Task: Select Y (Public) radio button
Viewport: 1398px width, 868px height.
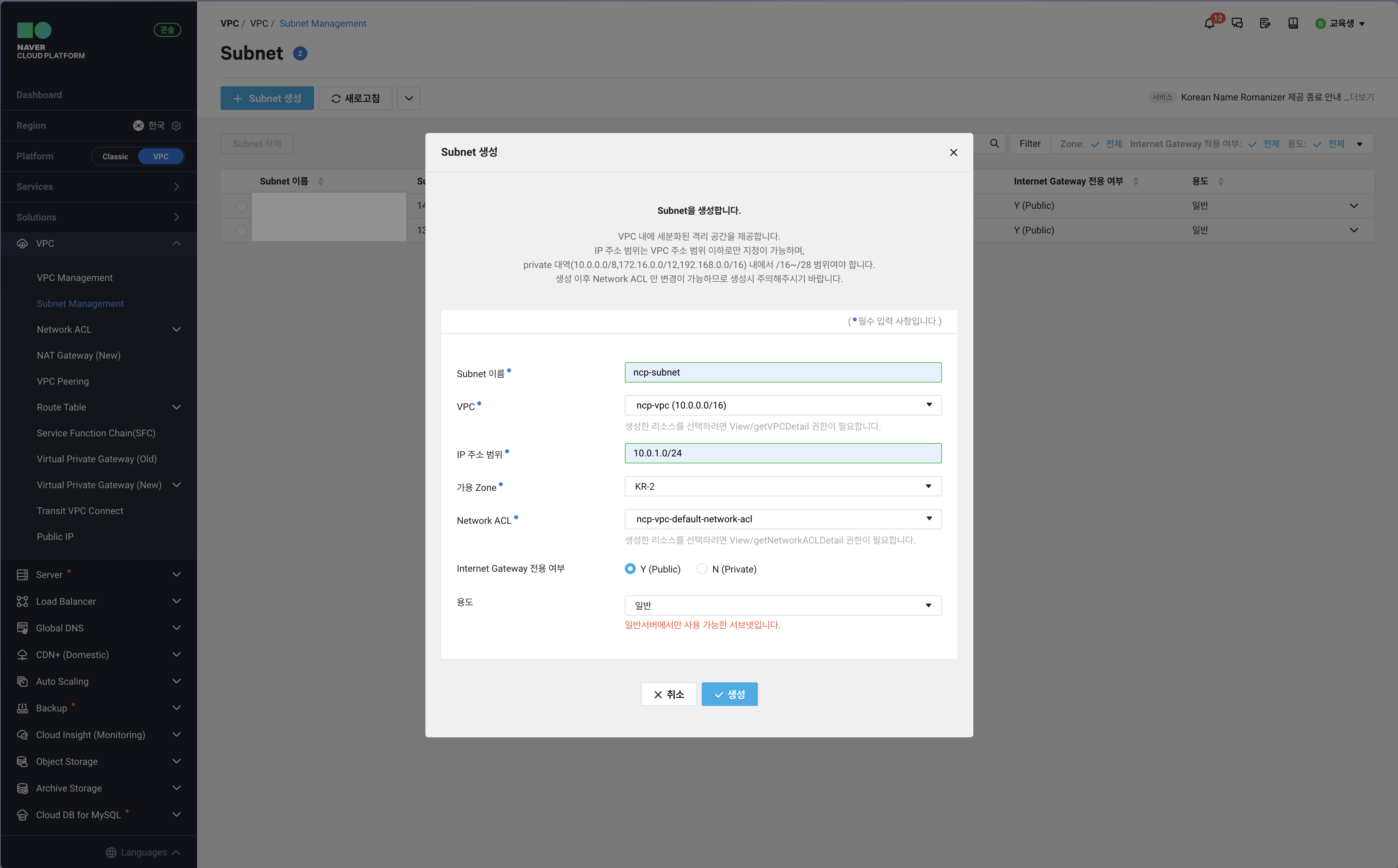Action: tap(630, 568)
